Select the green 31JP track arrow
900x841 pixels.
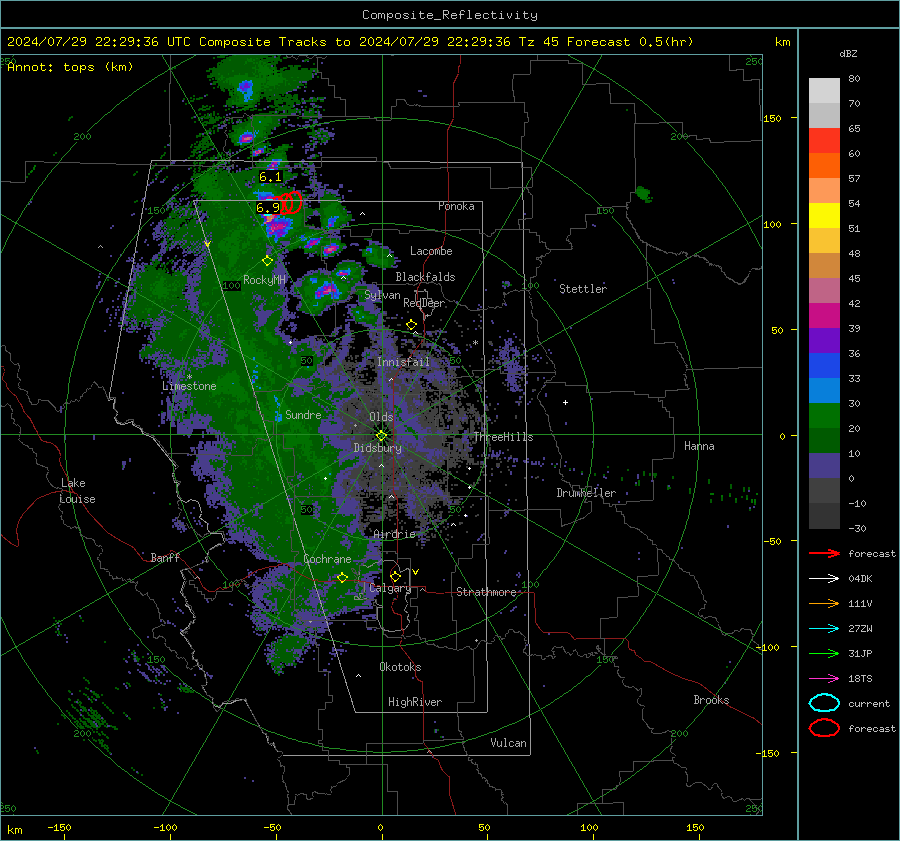coord(824,653)
